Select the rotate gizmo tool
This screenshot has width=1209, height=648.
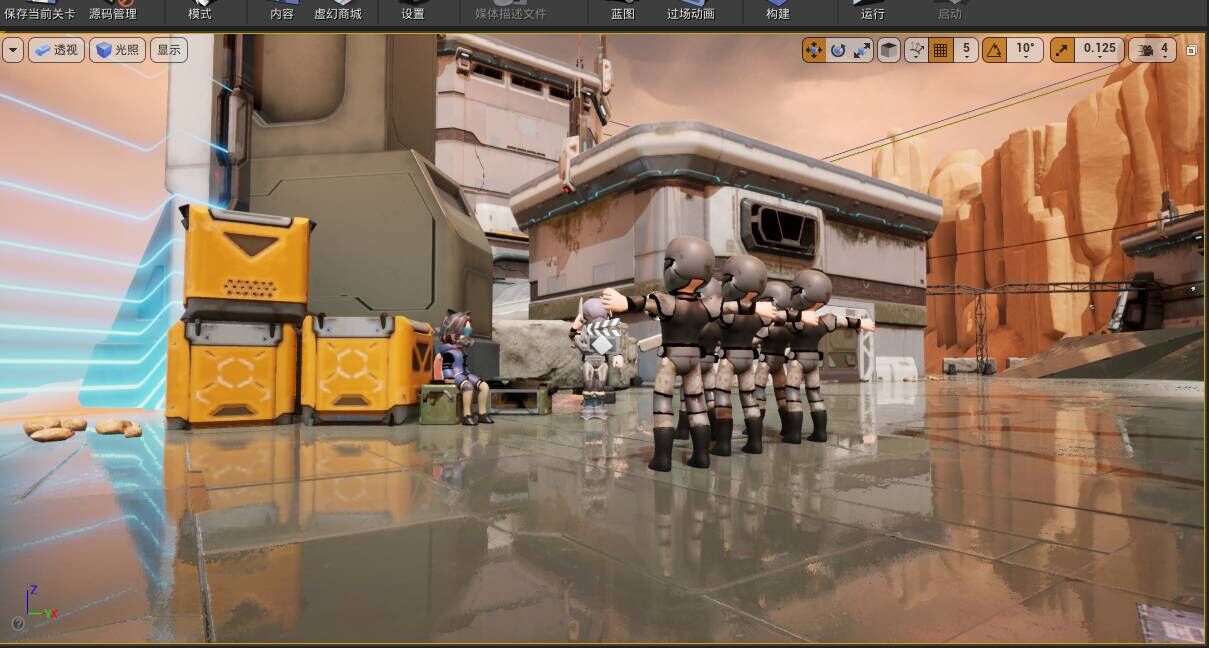tap(838, 50)
